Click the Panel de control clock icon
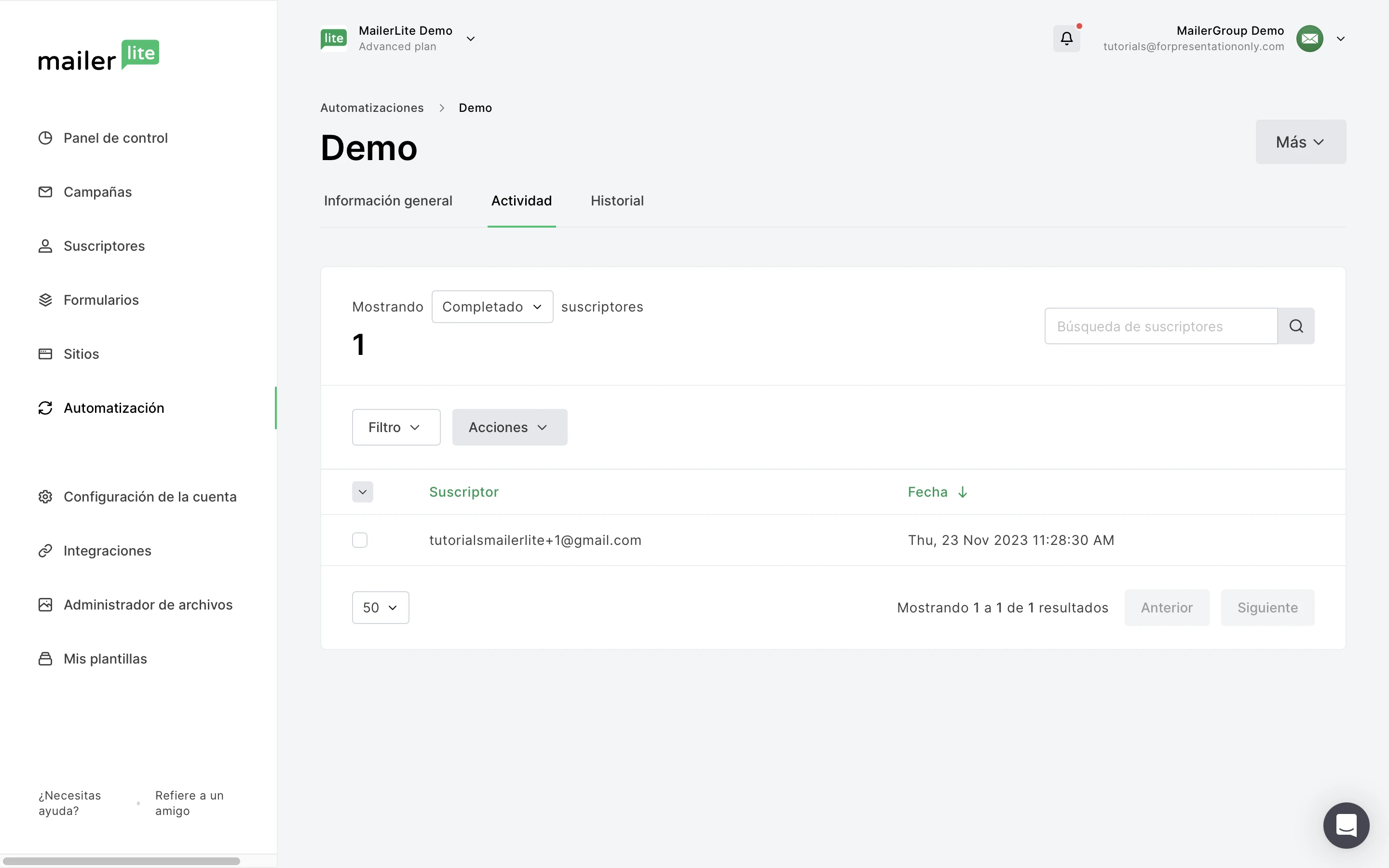This screenshot has width=1389, height=868. click(x=45, y=138)
